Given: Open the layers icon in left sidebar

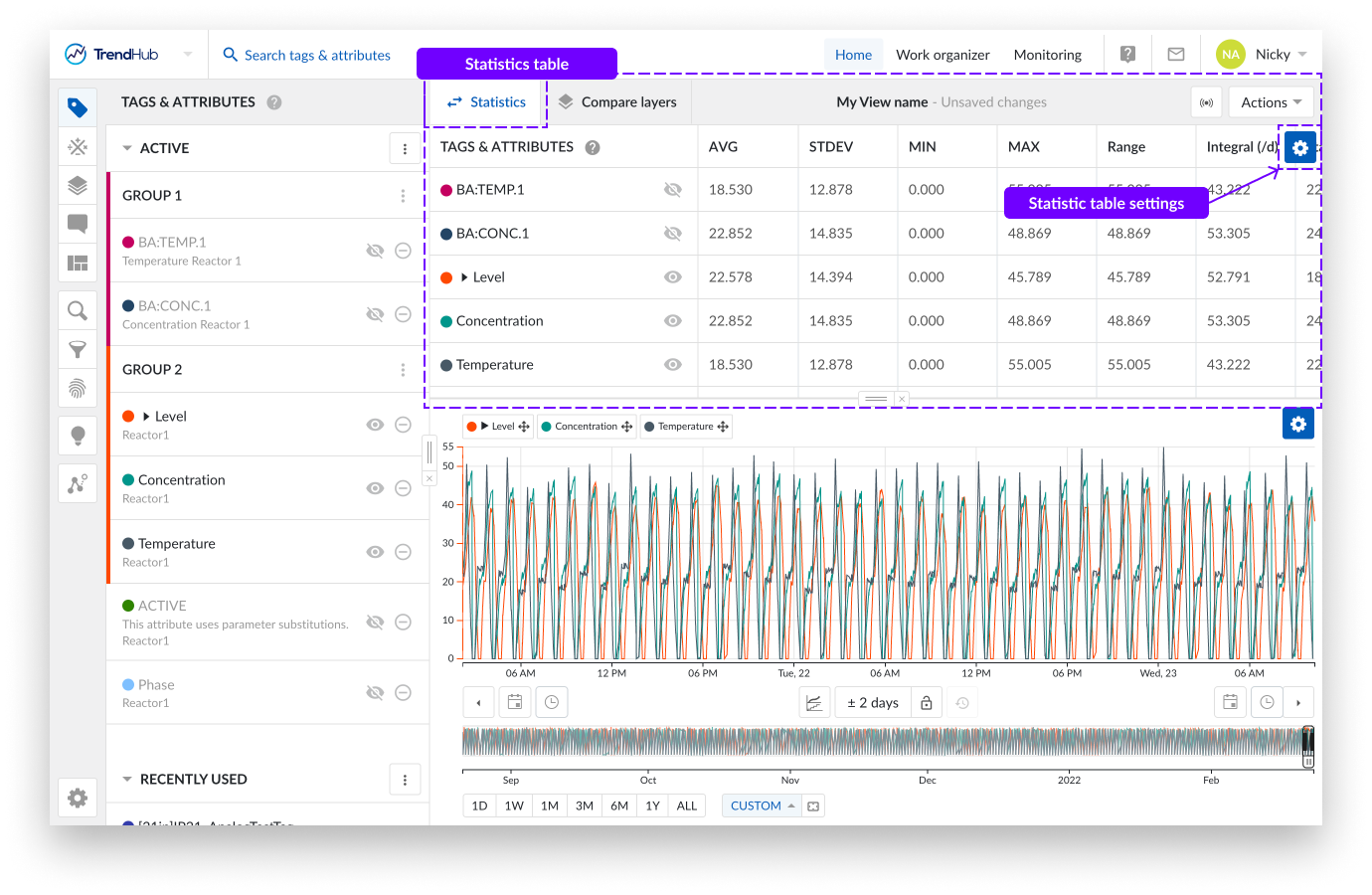Looking at the screenshot, I should pos(78,185).
